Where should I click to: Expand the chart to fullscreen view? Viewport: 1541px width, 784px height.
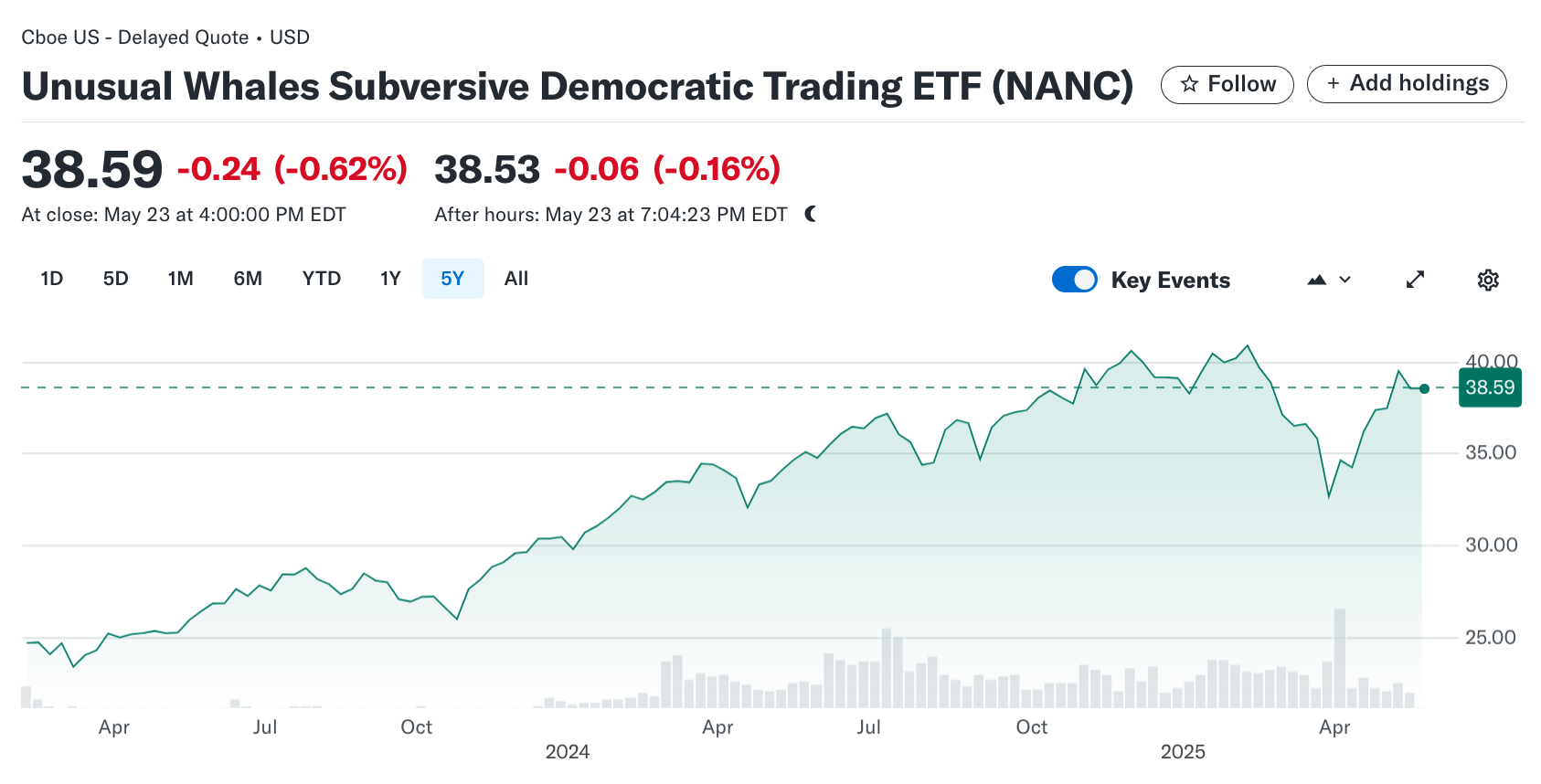pyautogui.click(x=1415, y=279)
